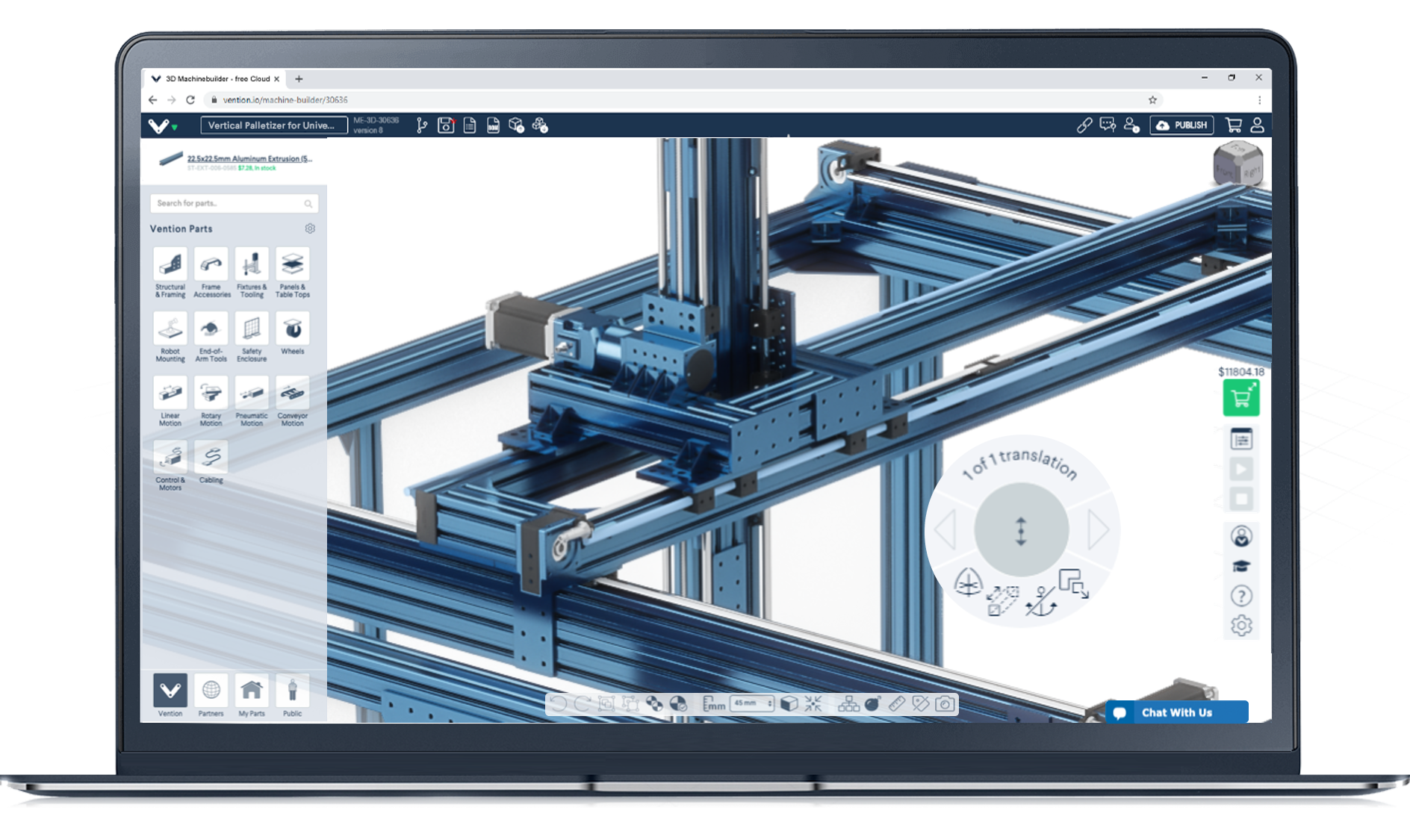Open the 22.5x22.5mm Aluminum Extrusion link
The width and height of the screenshot is (1410, 840).
pos(249,158)
